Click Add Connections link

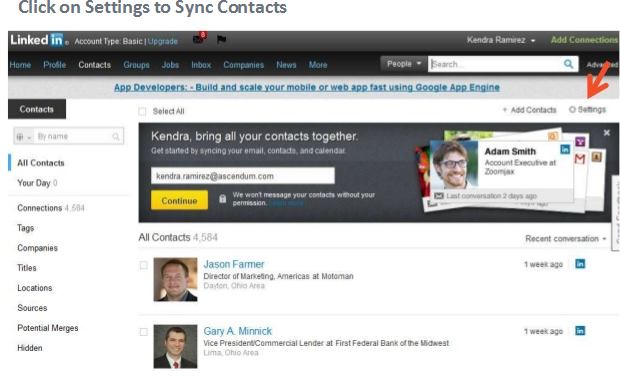584,40
